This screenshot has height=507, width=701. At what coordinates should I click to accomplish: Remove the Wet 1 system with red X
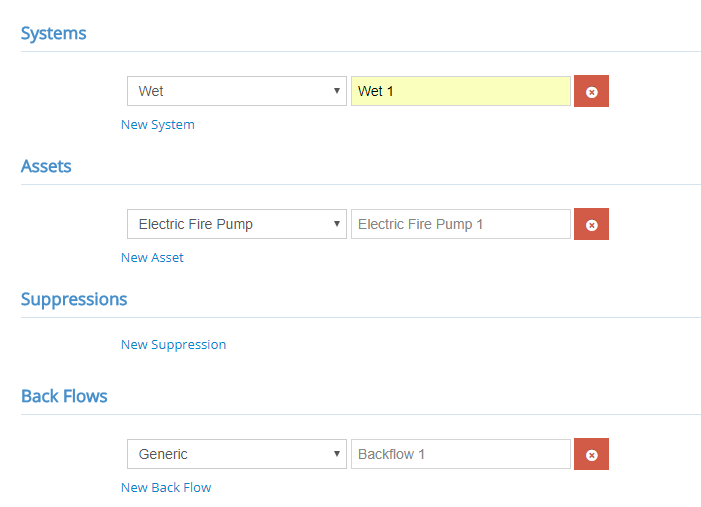pos(591,91)
